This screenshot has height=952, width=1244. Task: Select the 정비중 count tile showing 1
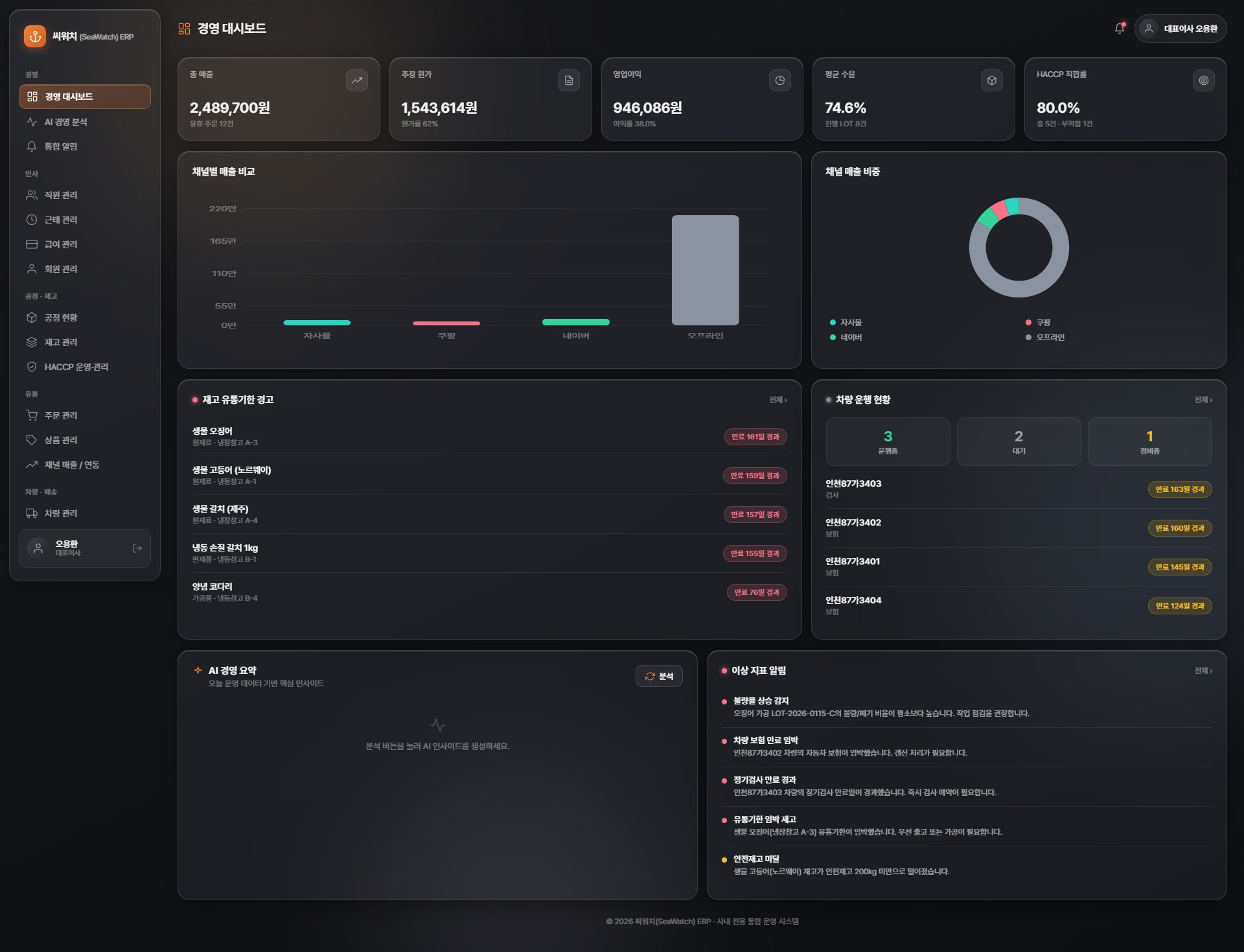1149,441
